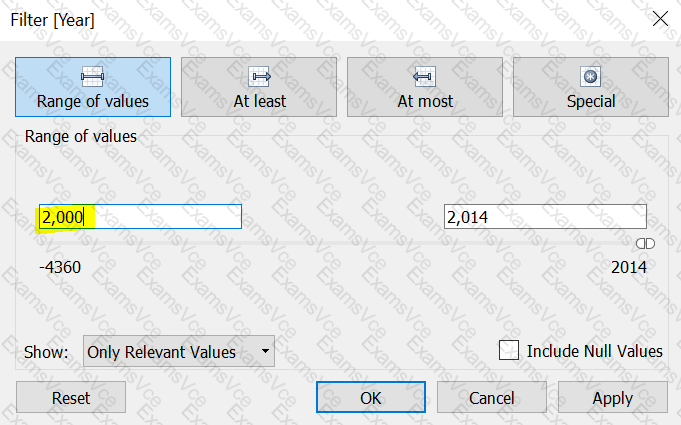Click the Reset button

(71, 397)
